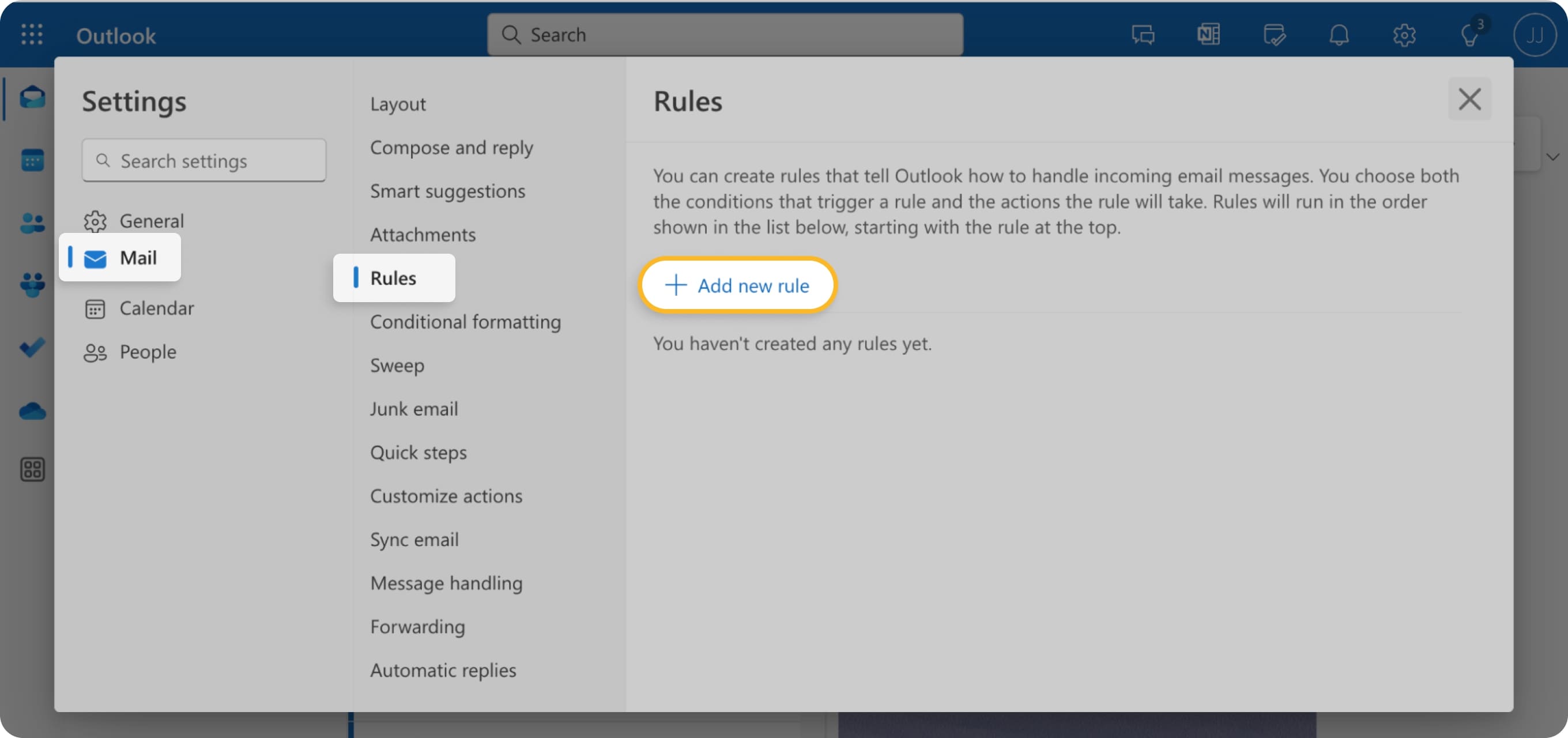Open the app launcher waffle icon
This screenshot has height=738, width=1568.
point(32,35)
